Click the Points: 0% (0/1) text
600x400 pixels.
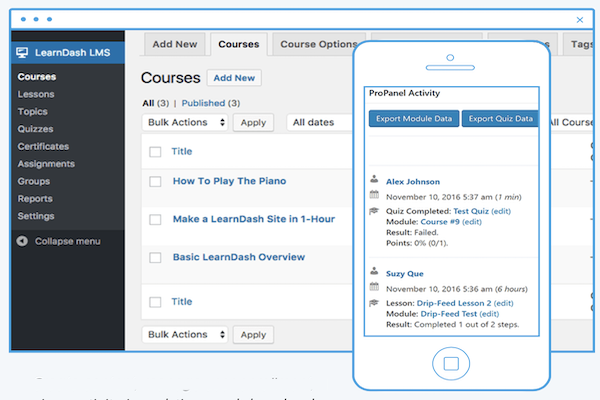coord(417,243)
